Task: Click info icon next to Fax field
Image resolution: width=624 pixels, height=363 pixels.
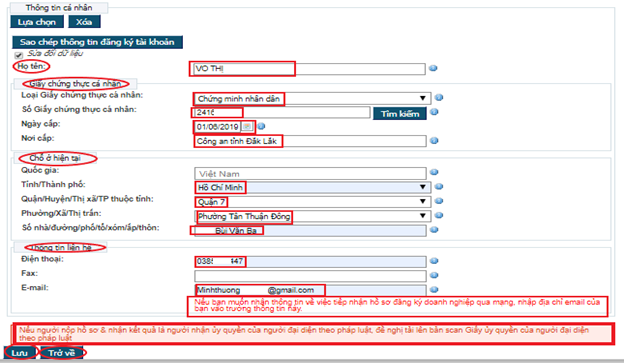Action: [434, 275]
